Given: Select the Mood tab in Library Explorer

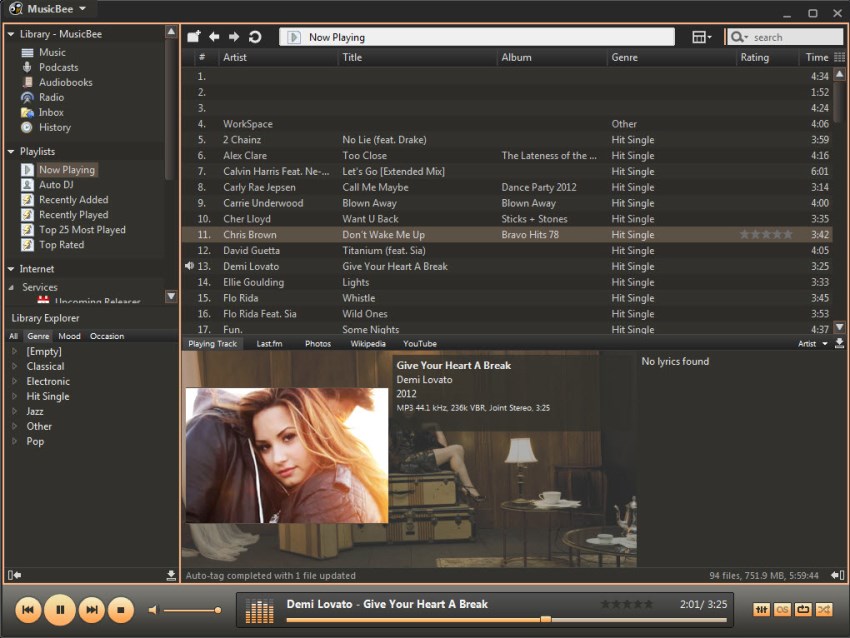Looking at the screenshot, I should tap(69, 336).
